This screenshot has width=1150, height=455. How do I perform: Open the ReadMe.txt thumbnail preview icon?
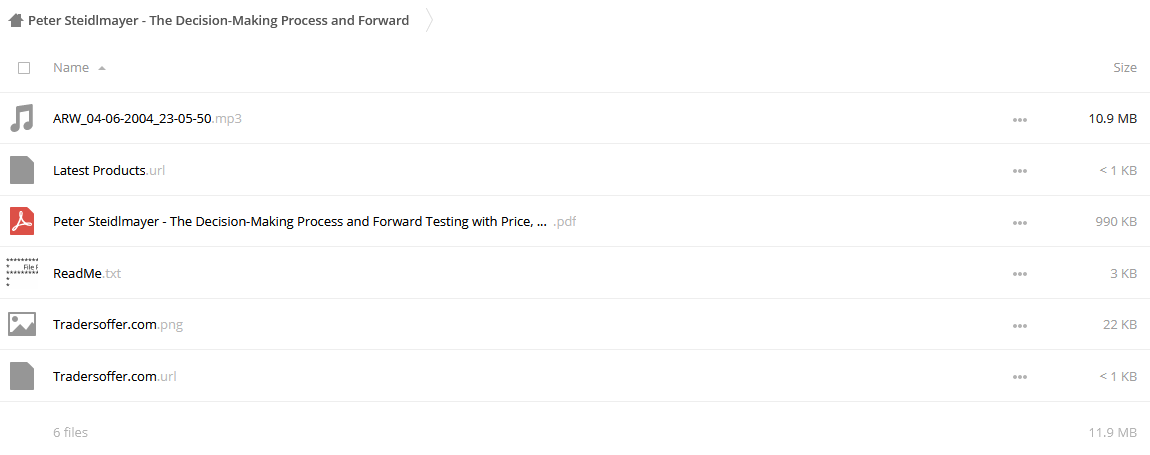[x=22, y=272]
